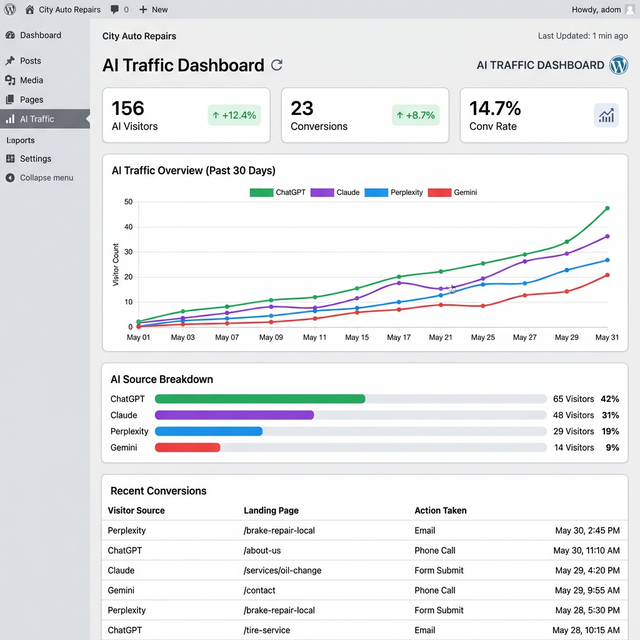This screenshot has width=640, height=640.
Task: Click the chart icon in Conv Rate card
Action: [605, 115]
